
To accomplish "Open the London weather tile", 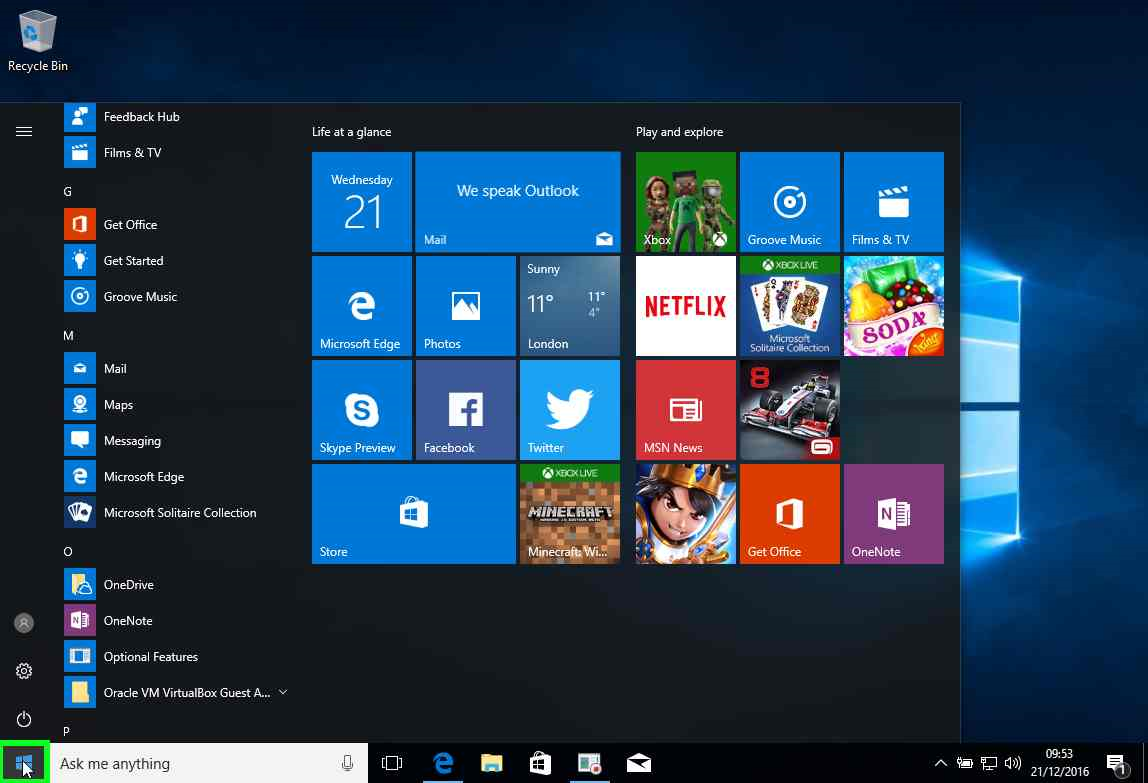I will click(x=570, y=305).
